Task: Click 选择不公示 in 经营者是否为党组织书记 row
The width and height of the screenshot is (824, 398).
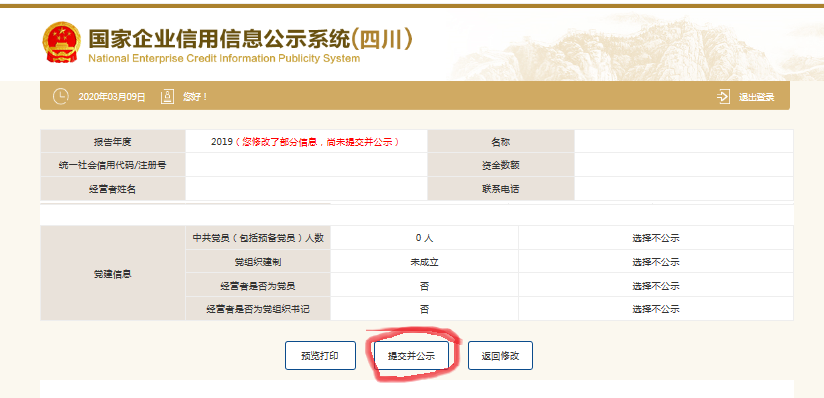Action: tap(656, 309)
